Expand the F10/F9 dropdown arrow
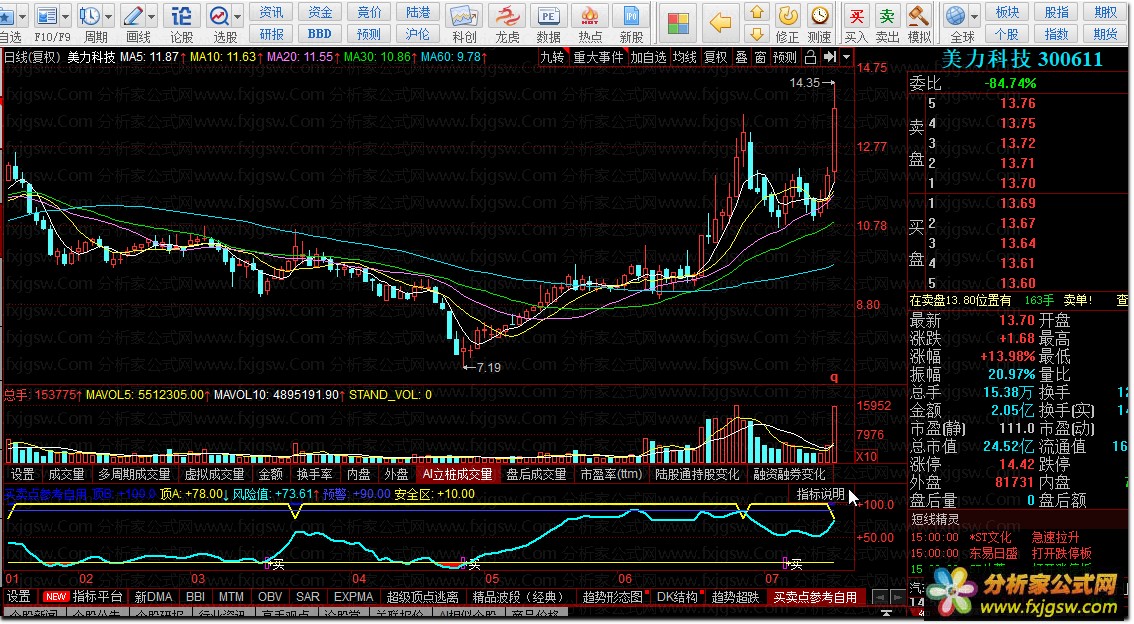 coord(65,15)
